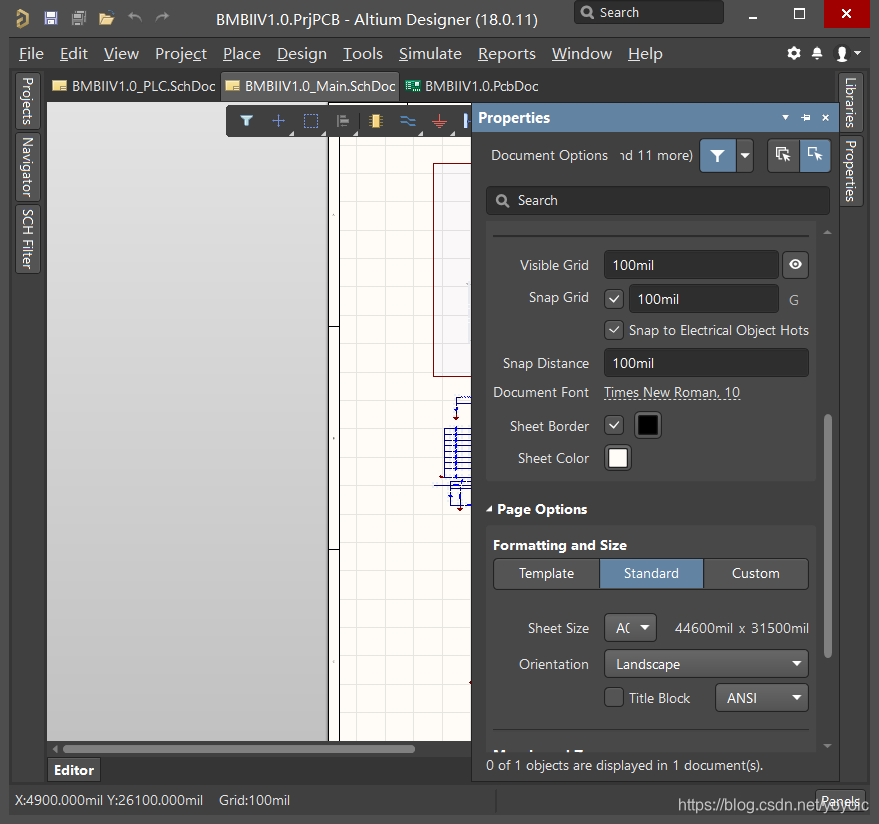Image resolution: width=879 pixels, height=824 pixels.
Task: Open the Tools menu
Action: (363, 54)
